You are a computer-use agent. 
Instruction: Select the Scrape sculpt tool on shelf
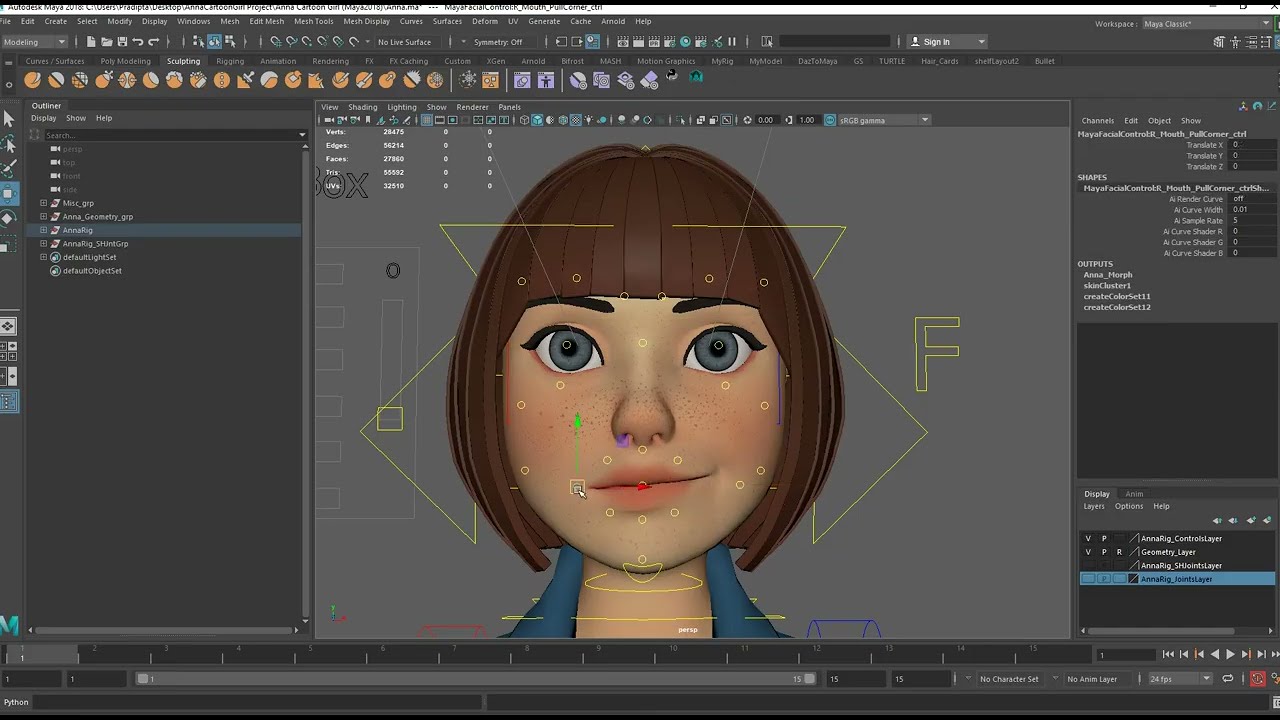point(293,80)
